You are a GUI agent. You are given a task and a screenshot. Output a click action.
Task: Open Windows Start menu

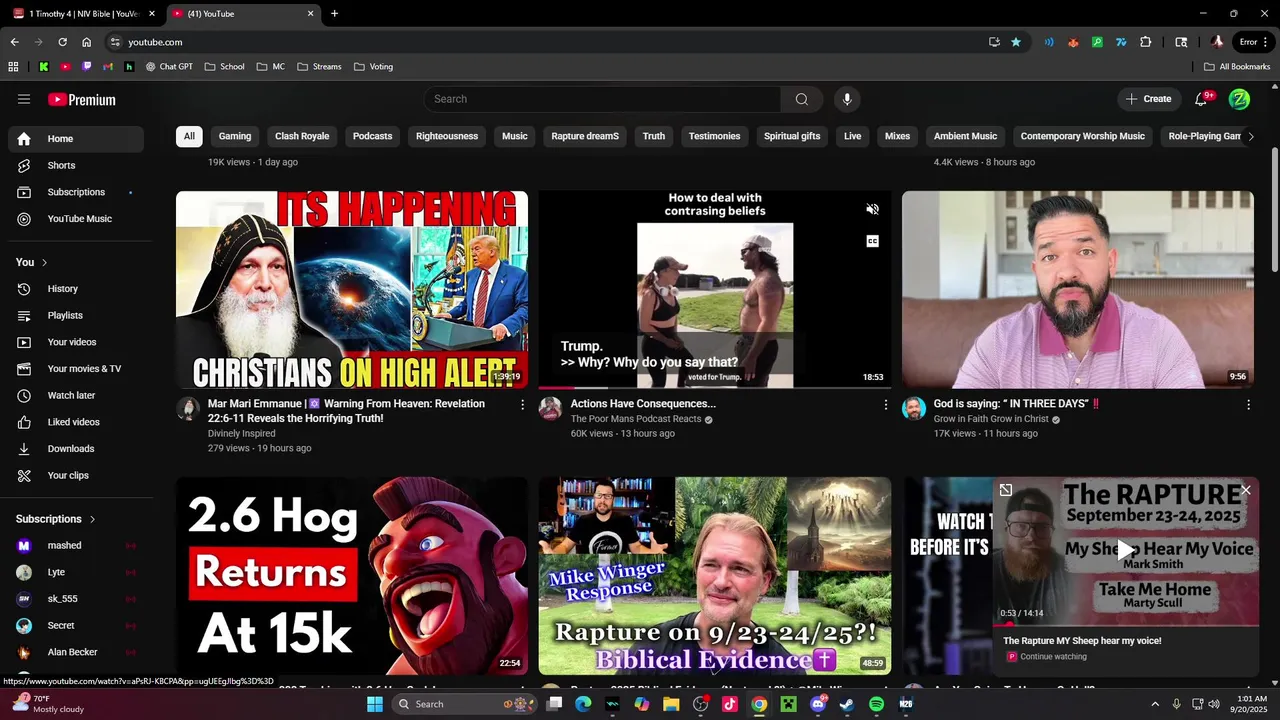375,704
